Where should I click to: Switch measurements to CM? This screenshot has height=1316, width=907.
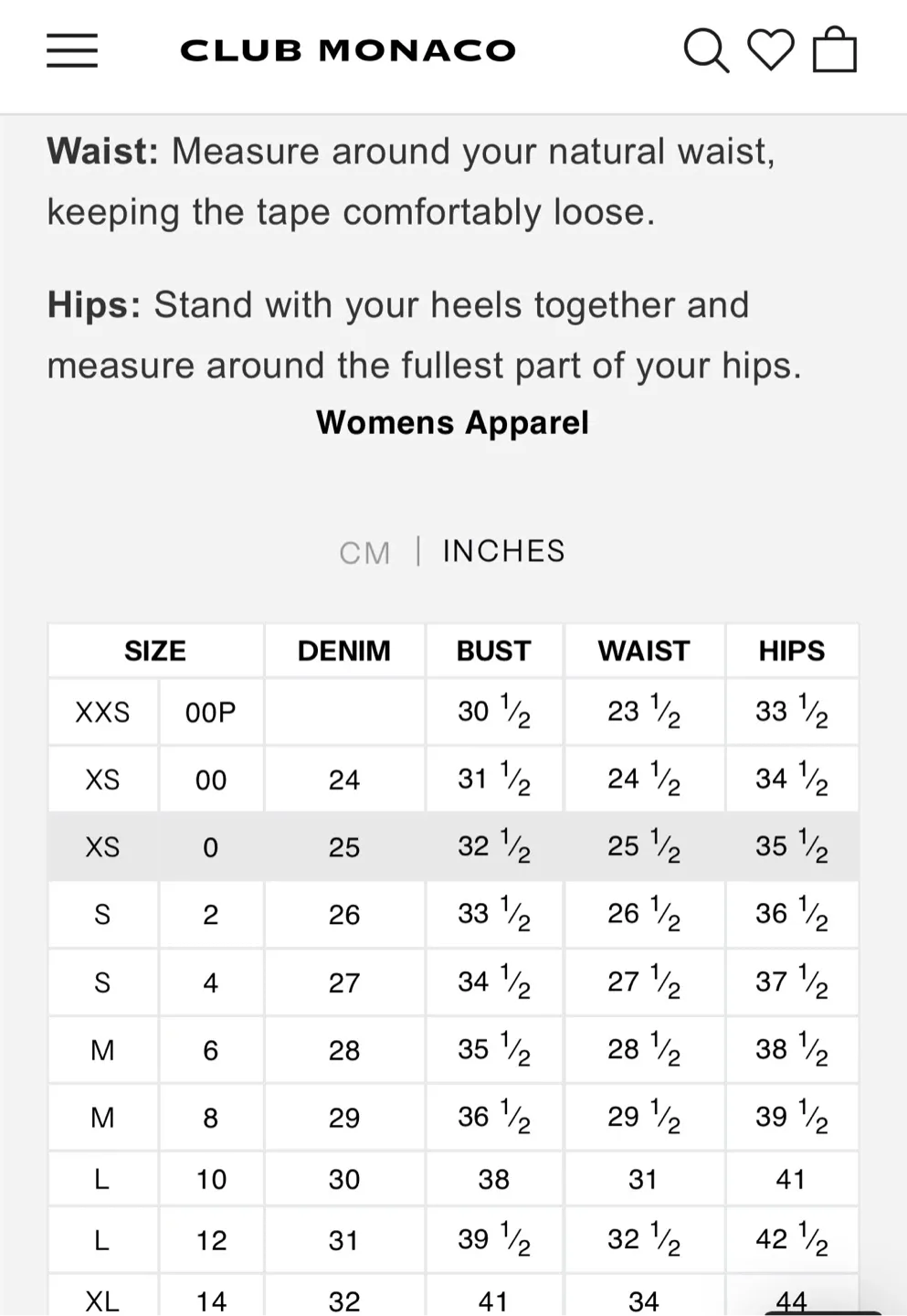click(x=364, y=552)
